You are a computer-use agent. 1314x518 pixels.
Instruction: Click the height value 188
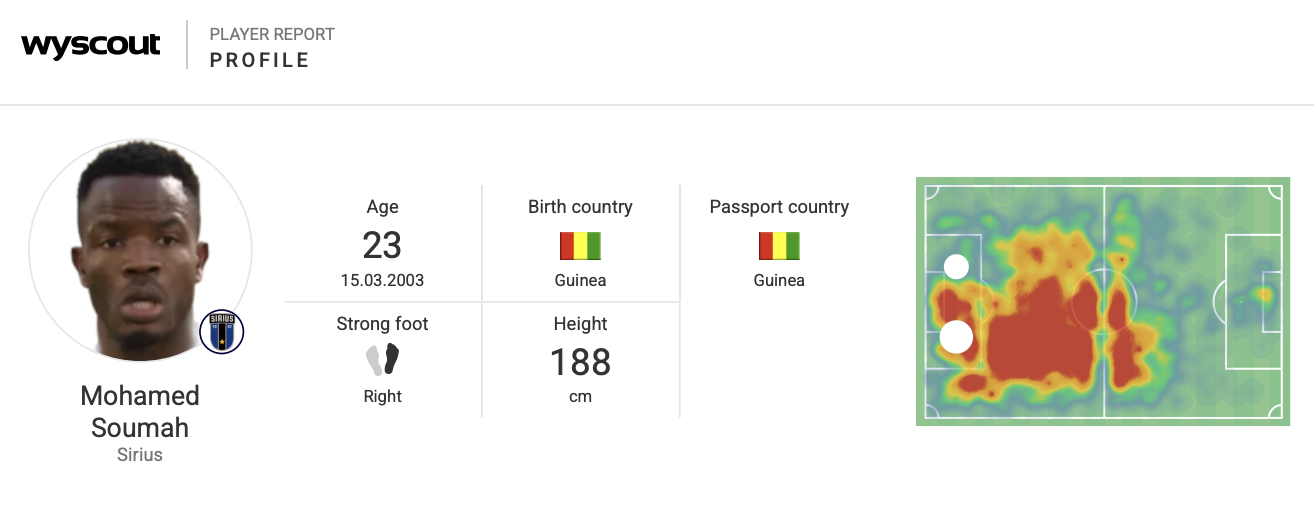(580, 362)
